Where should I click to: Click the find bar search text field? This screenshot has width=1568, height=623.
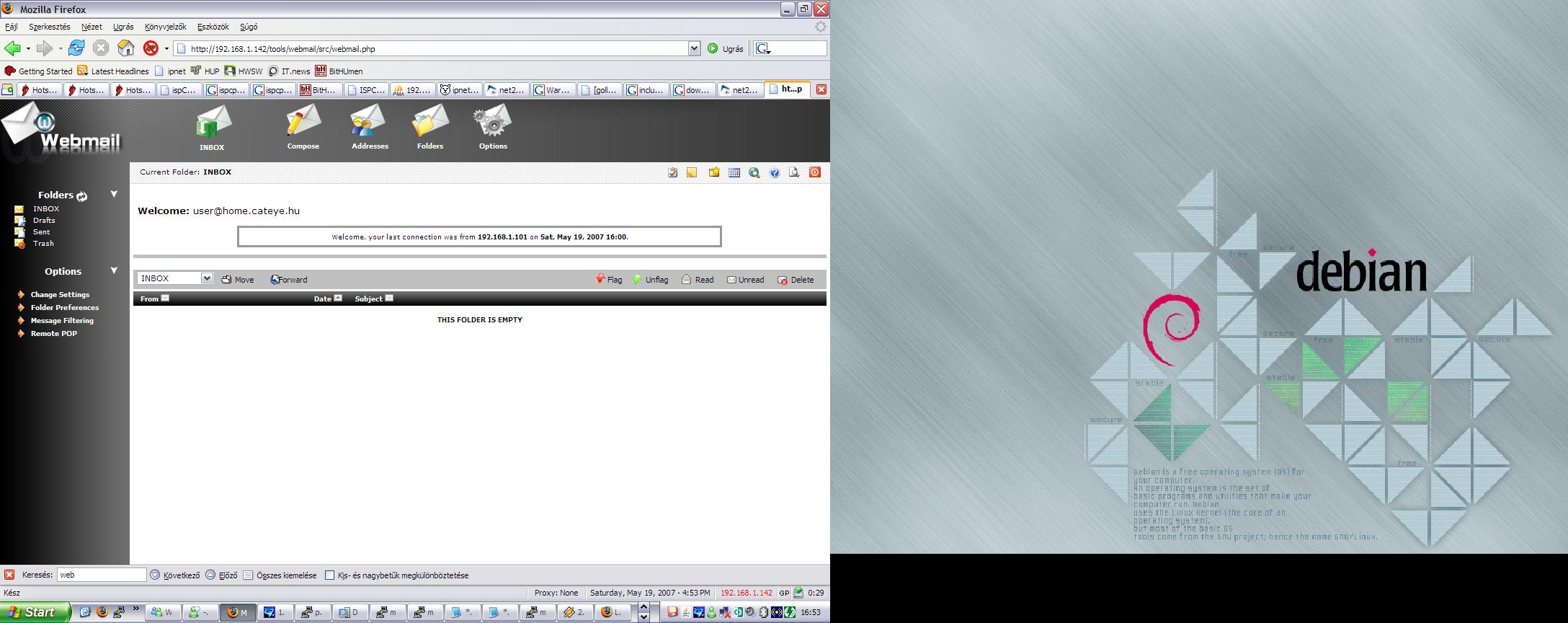click(102, 575)
